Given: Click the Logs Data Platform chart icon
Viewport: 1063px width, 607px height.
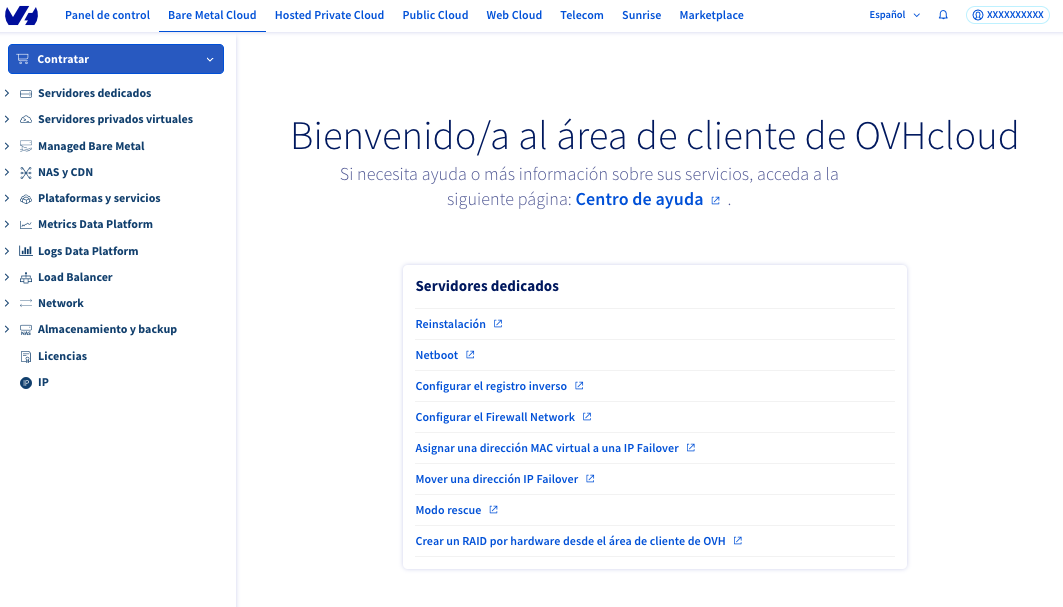Looking at the screenshot, I should pyautogui.click(x=24, y=250).
